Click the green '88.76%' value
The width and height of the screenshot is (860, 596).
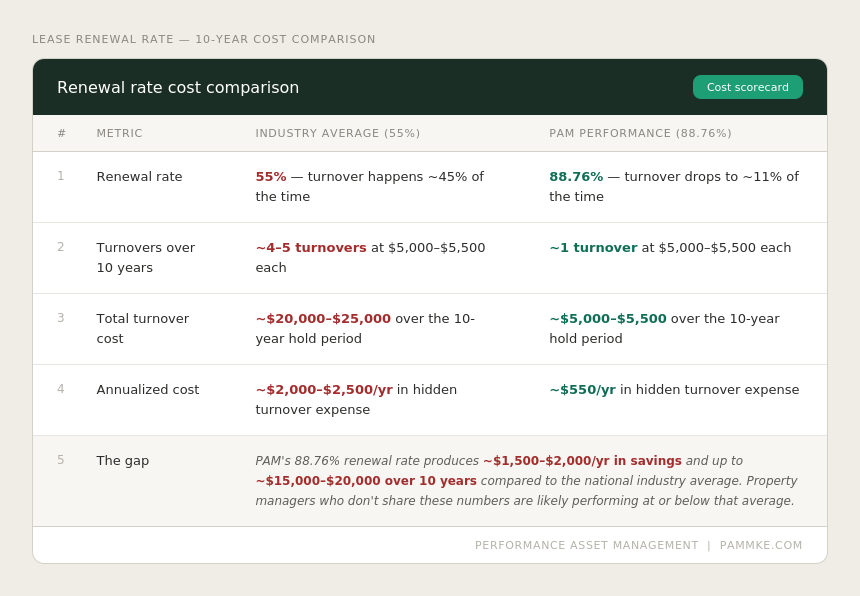(x=576, y=177)
